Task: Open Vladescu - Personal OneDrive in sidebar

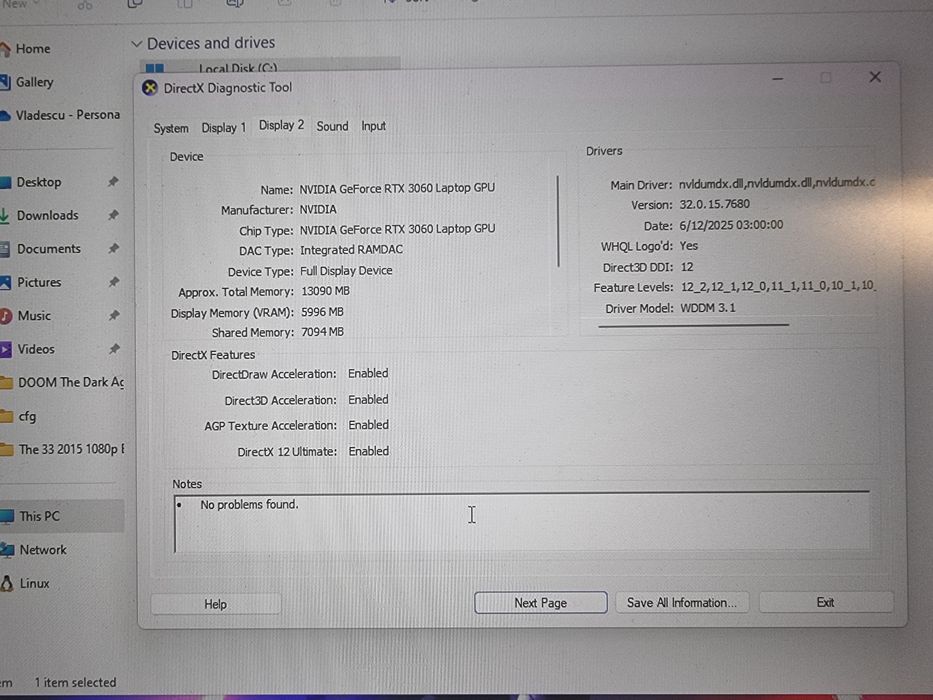Action: coord(61,115)
